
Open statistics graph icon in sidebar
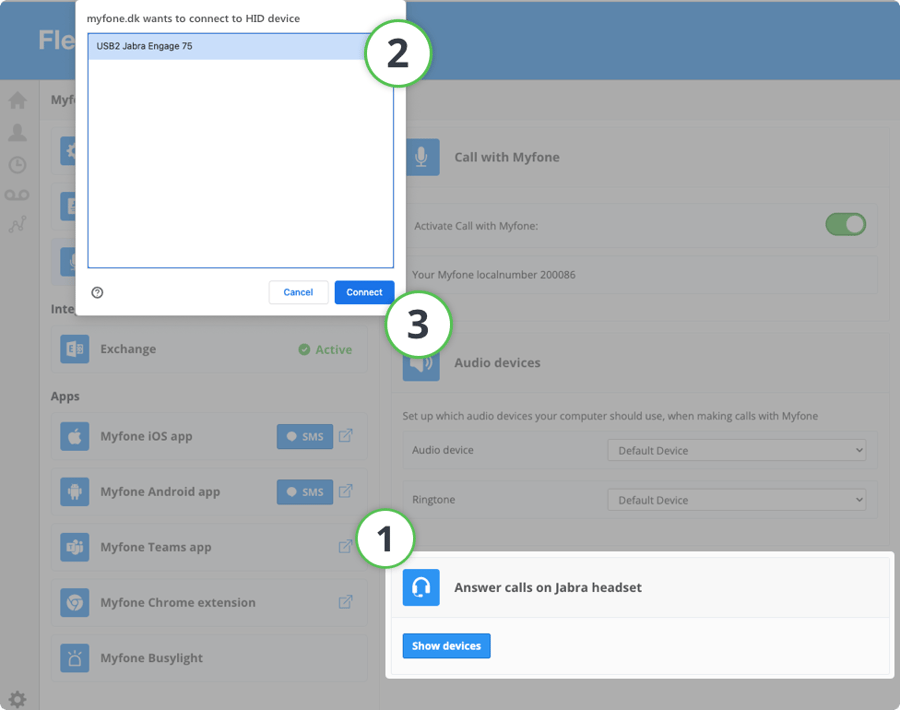(17, 225)
